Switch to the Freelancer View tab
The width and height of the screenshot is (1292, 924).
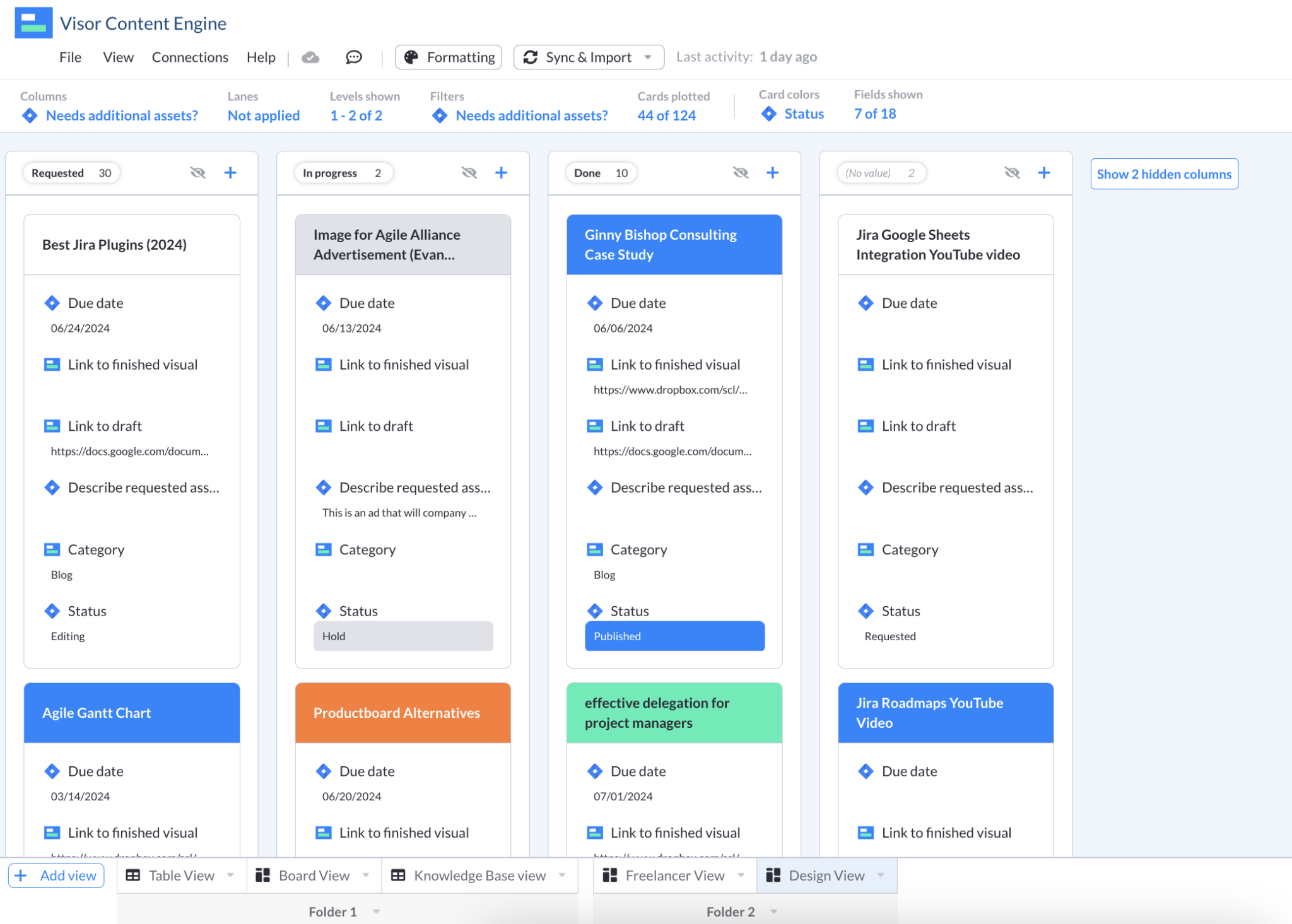[x=674, y=875]
